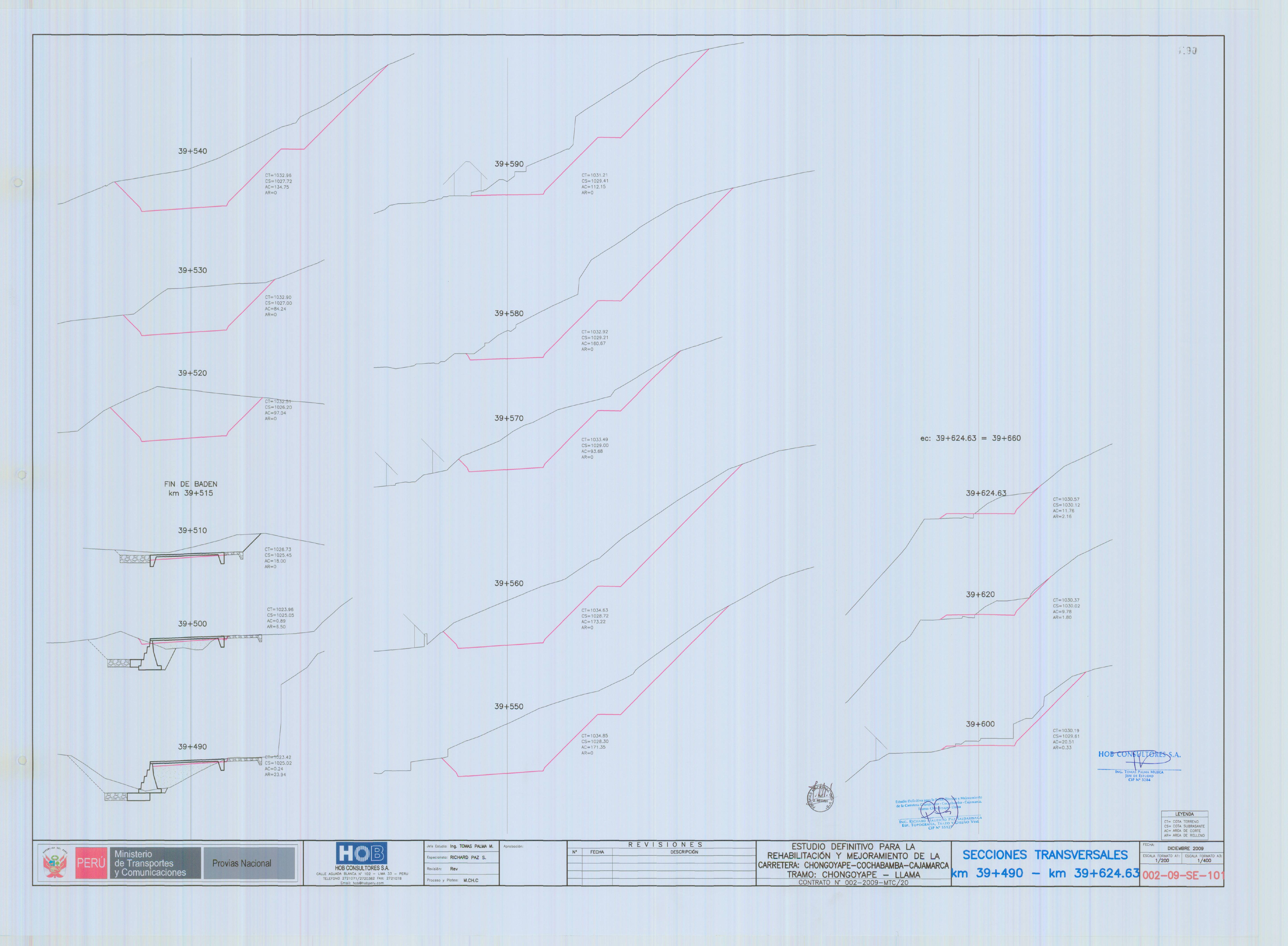Select the section label 39+550
The width and height of the screenshot is (1288, 946).
pos(509,707)
